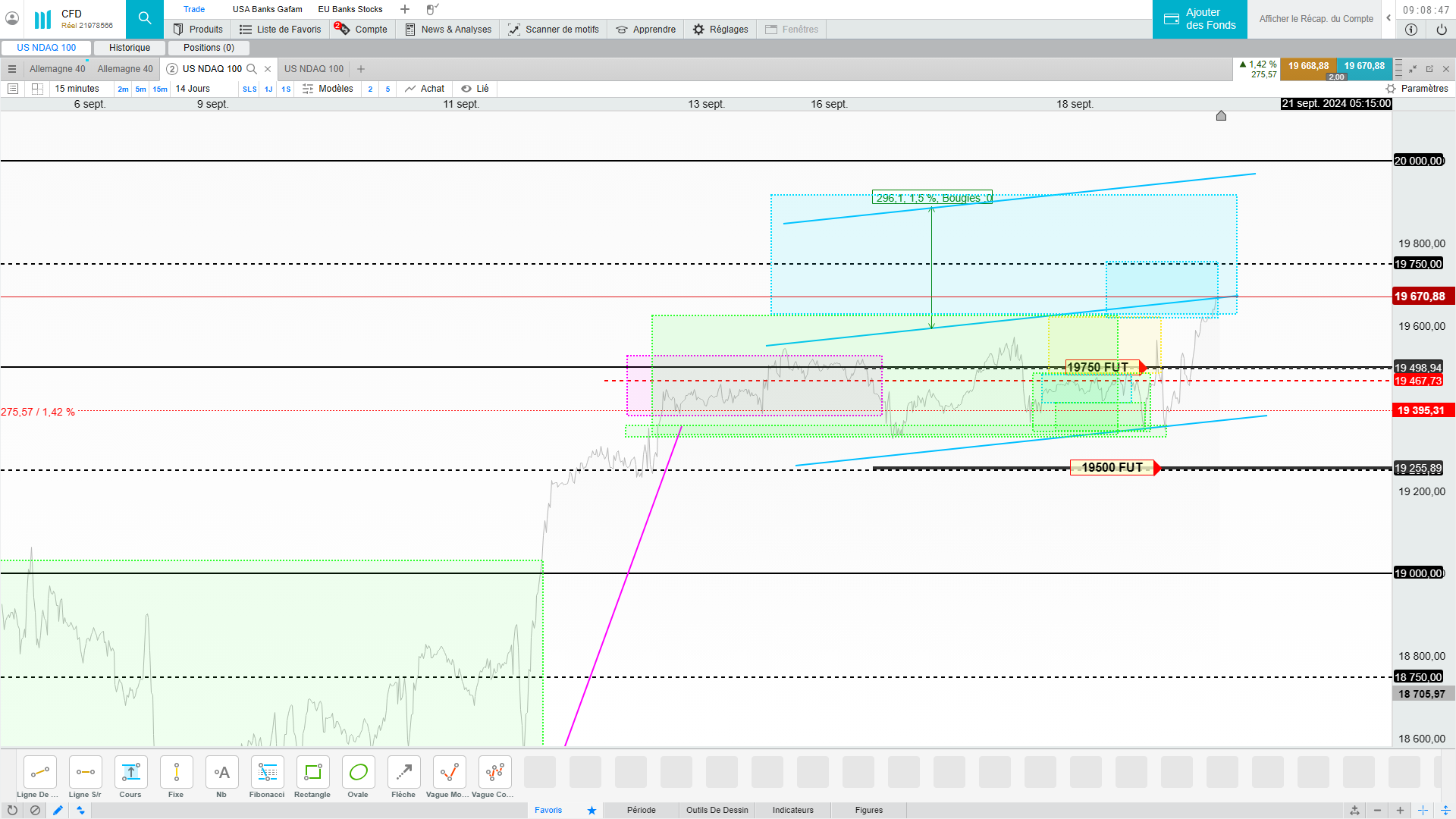
Task: Open the 14 Jours period dropdown
Action: point(193,89)
